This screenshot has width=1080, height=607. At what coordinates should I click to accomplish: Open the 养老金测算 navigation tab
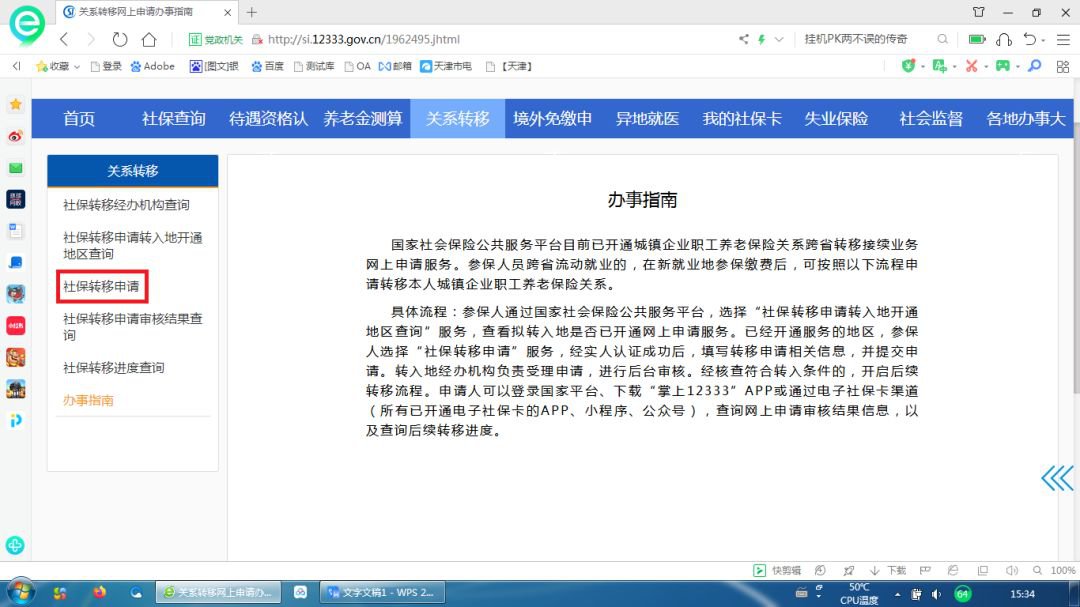363,119
